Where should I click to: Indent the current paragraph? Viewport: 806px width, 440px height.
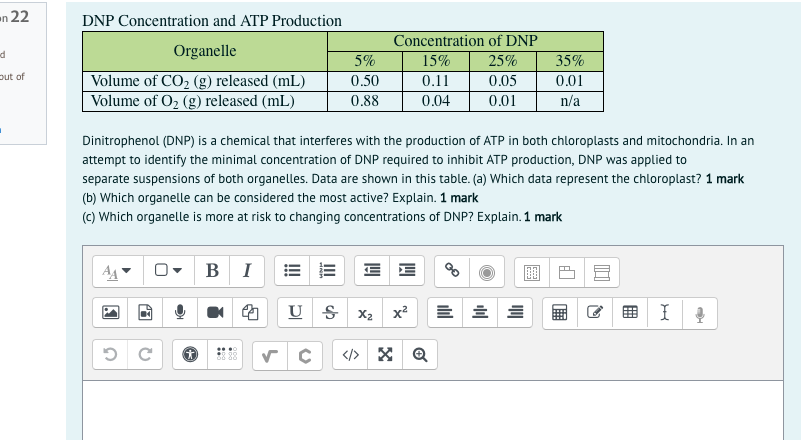pos(407,270)
